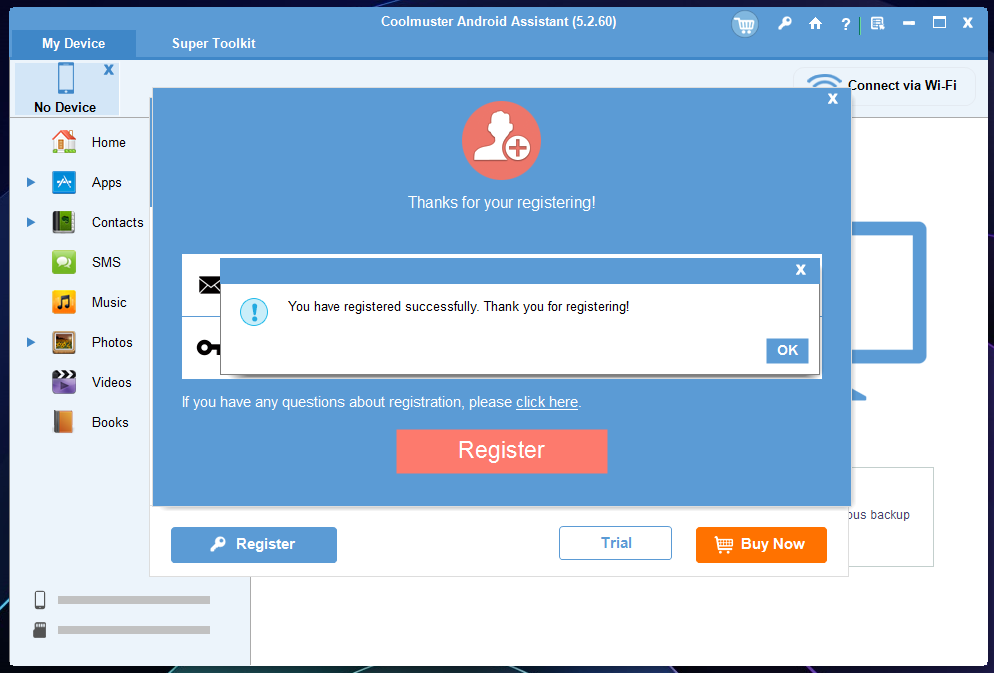Click 'You have registered successfully' message text
The height and width of the screenshot is (673, 994).
[458, 307]
